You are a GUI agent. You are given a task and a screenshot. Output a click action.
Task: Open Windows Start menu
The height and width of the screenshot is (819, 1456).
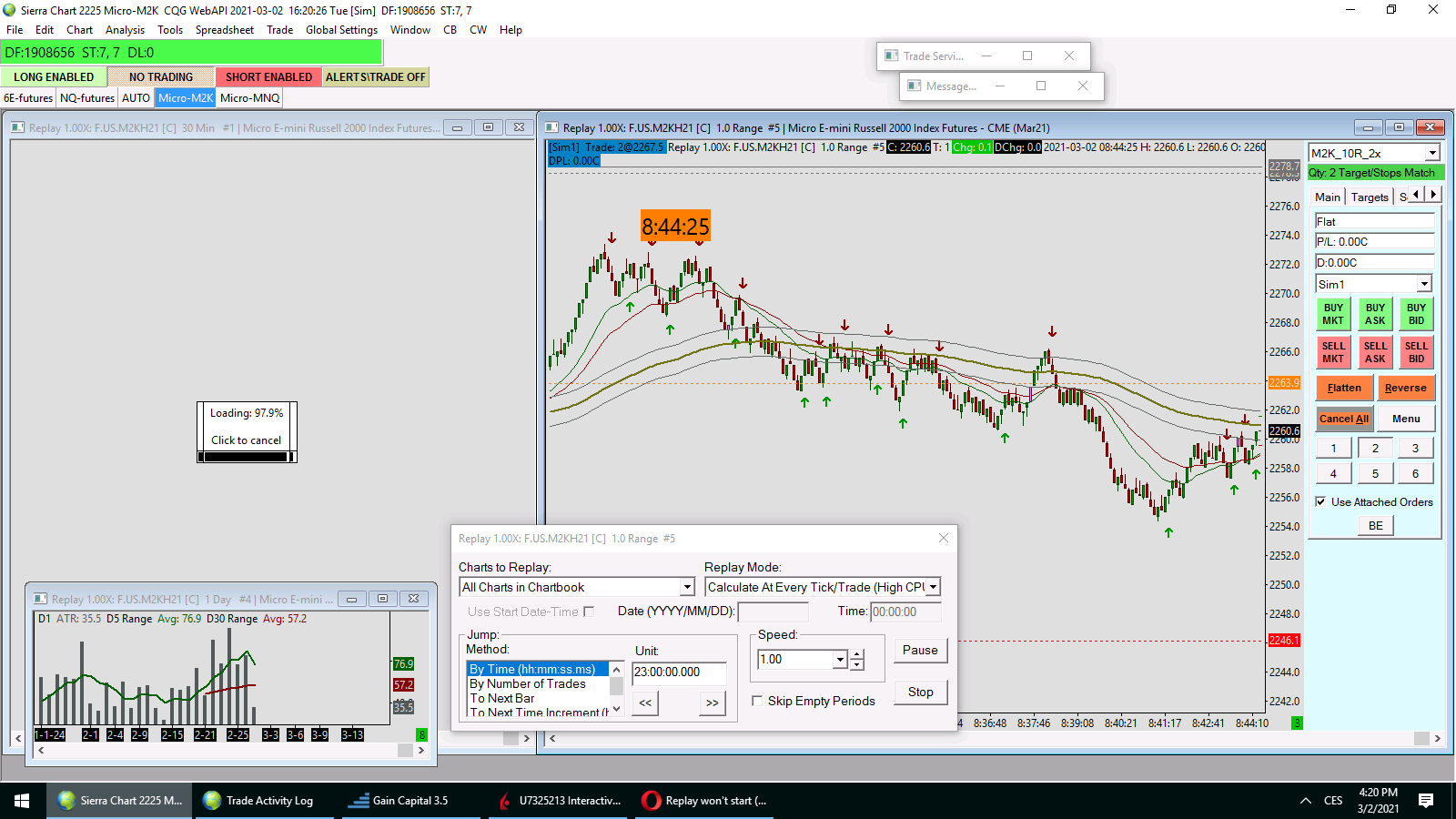coord(22,801)
